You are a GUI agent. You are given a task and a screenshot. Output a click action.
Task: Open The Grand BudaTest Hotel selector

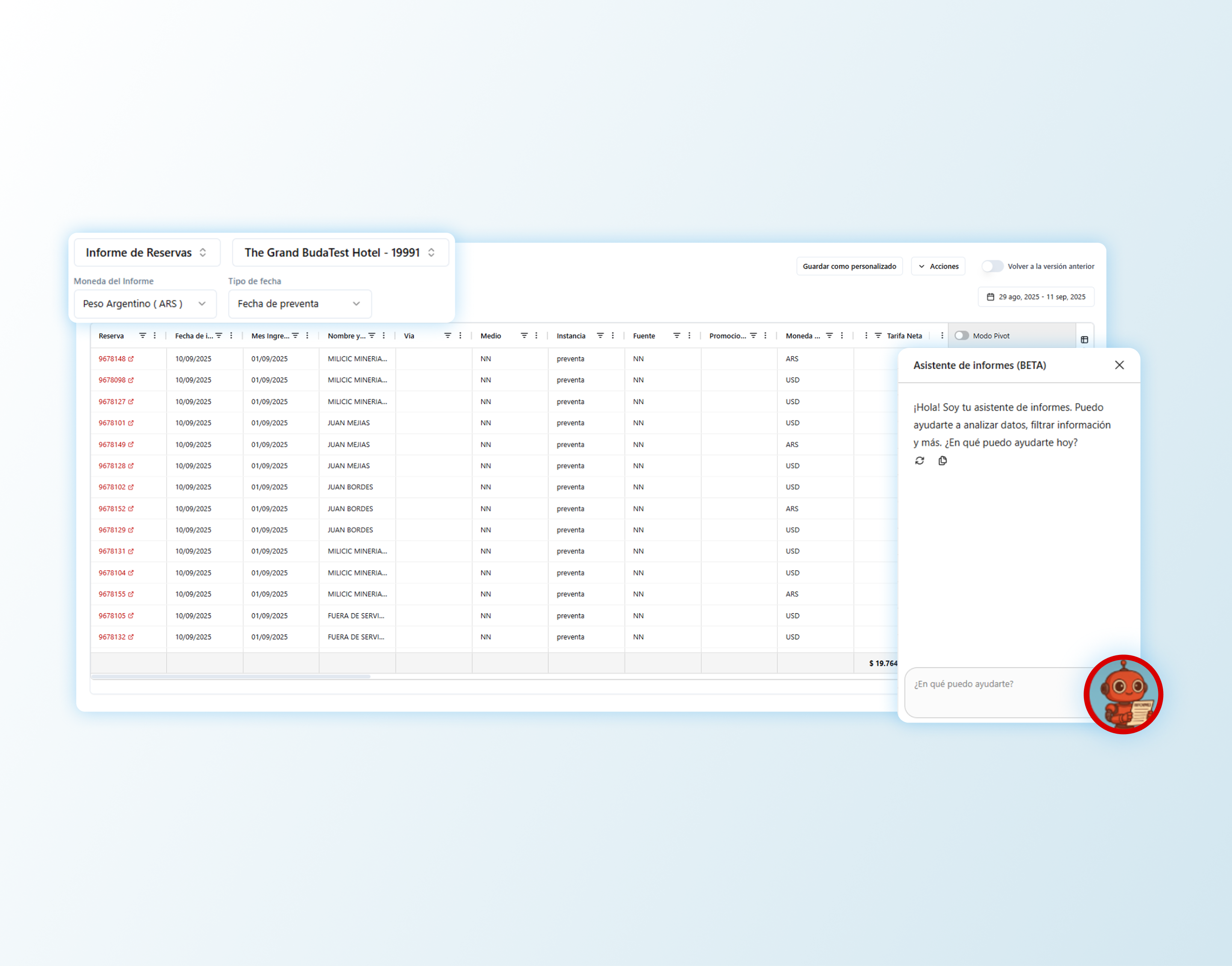click(340, 252)
